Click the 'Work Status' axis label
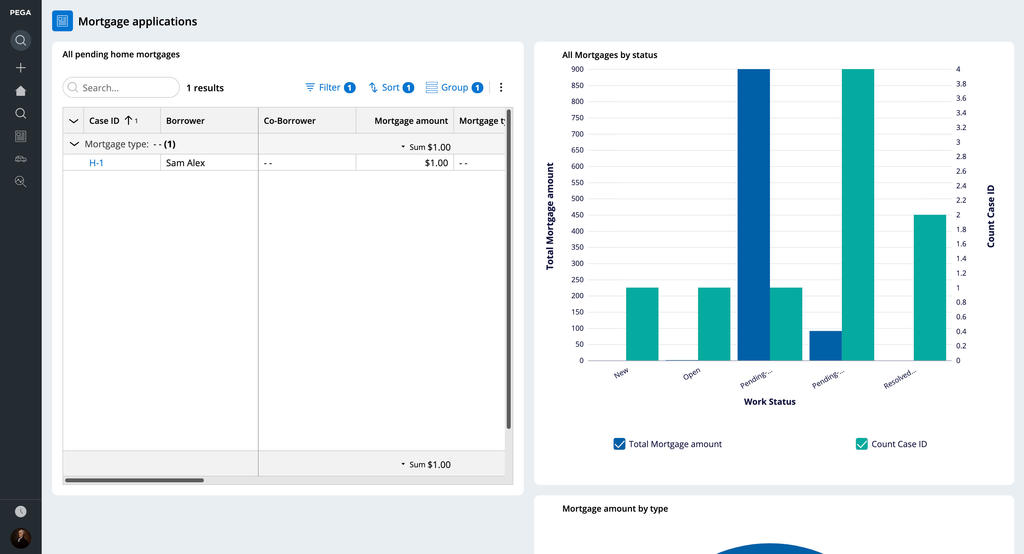 click(x=769, y=402)
